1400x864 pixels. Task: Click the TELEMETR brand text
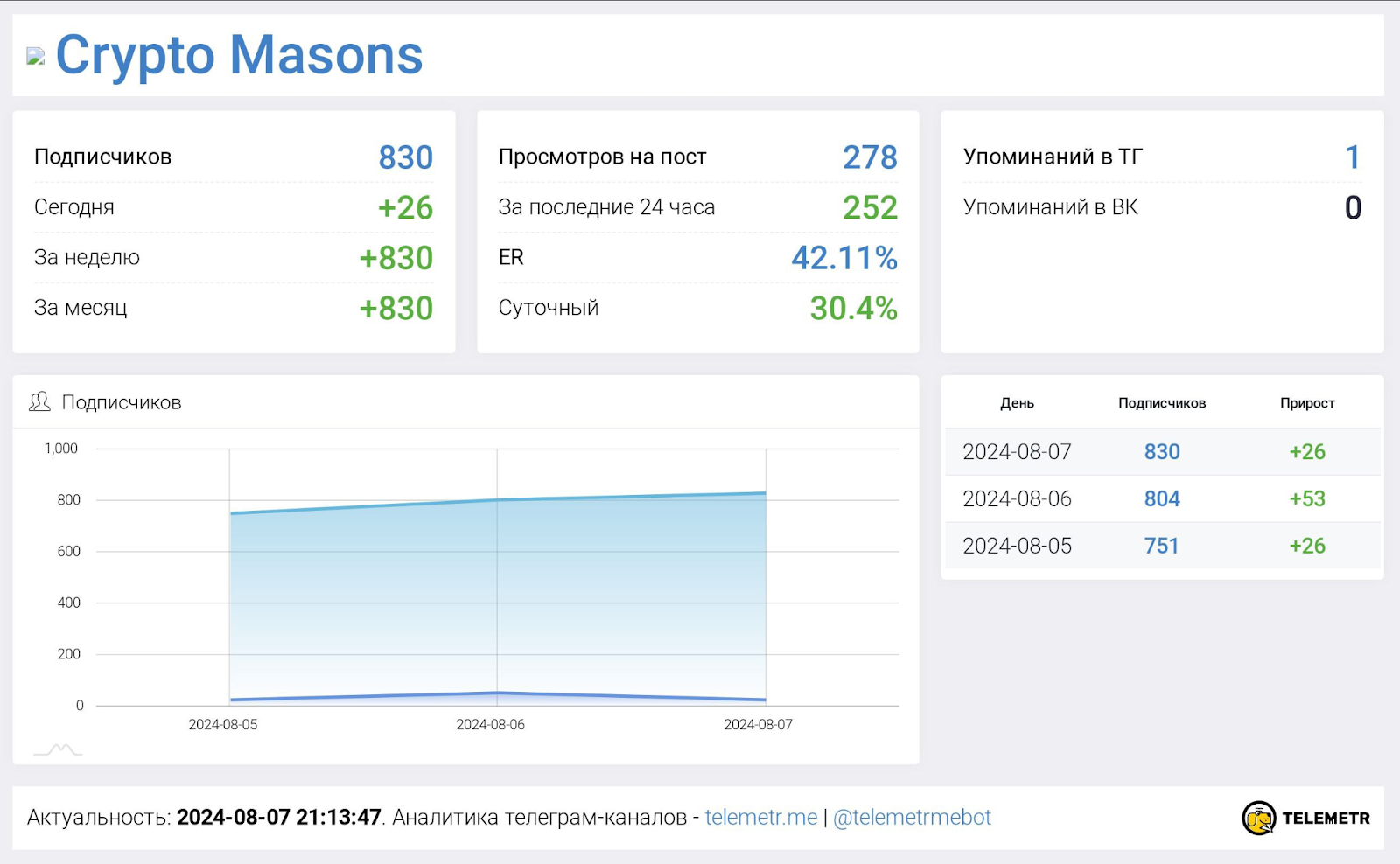[x=1326, y=818]
